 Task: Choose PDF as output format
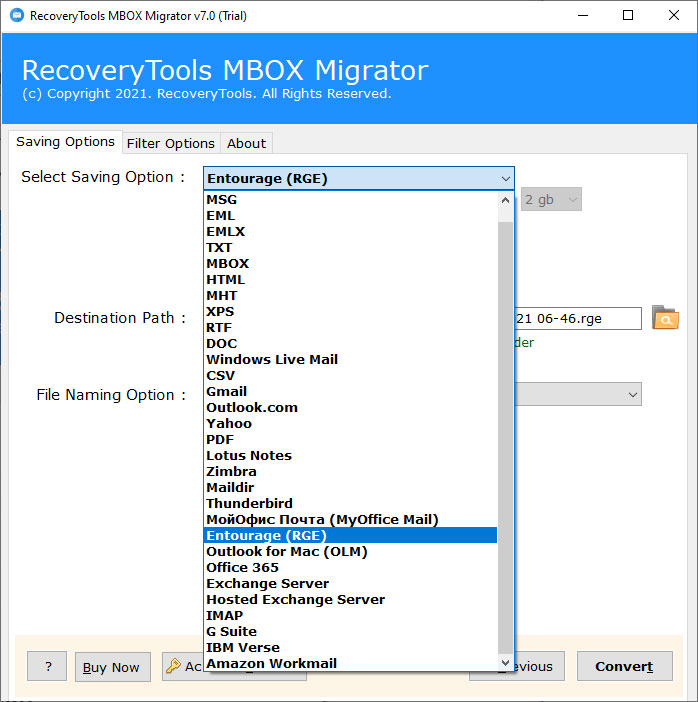(x=351, y=440)
